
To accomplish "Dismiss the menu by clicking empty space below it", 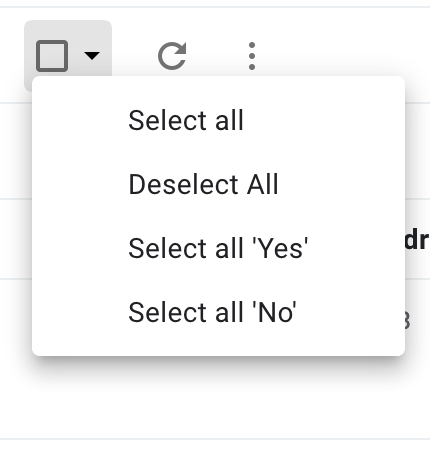I will tap(215, 400).
